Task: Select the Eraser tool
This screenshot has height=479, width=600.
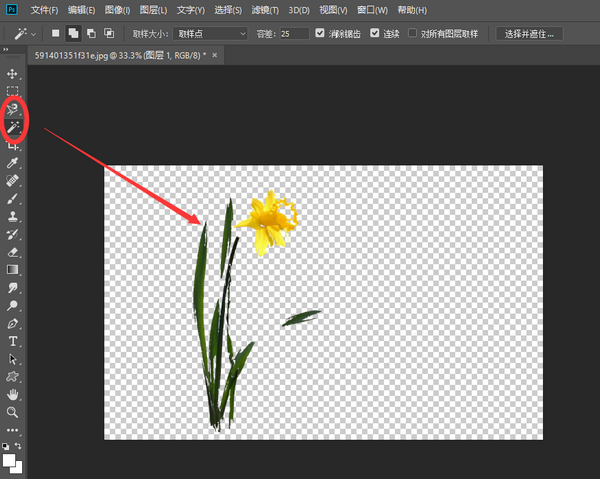Action: [x=13, y=252]
